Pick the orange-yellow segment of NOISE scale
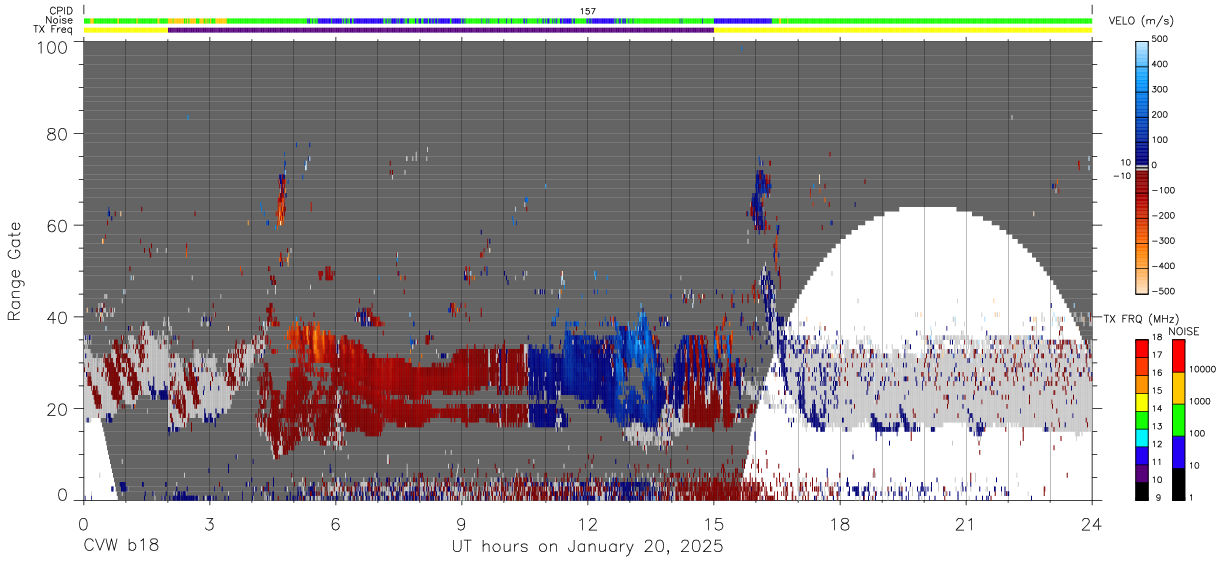The width and height of the screenshot is (1228, 567). click(x=1178, y=387)
